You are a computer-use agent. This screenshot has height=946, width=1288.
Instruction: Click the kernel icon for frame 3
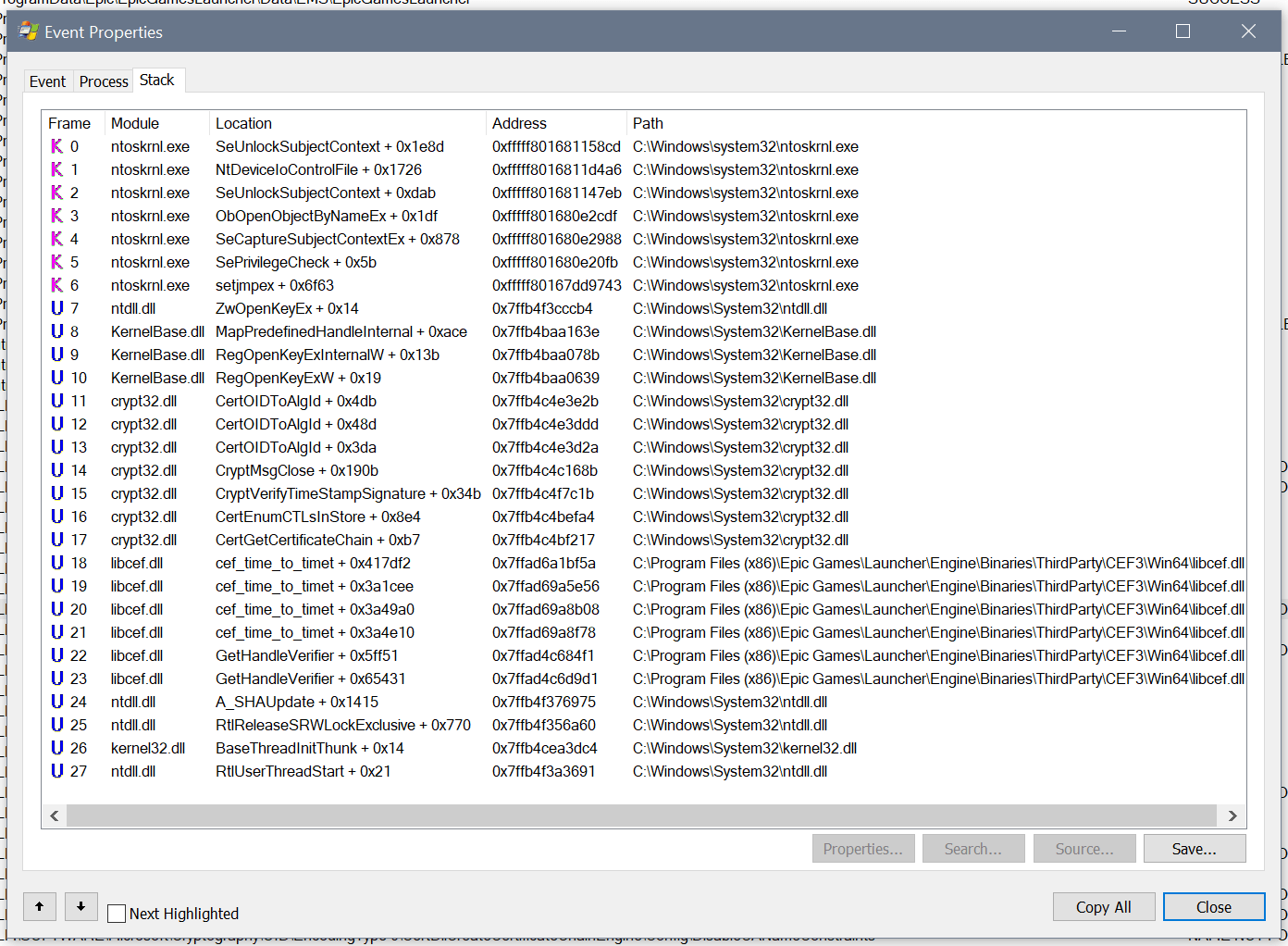click(57, 216)
